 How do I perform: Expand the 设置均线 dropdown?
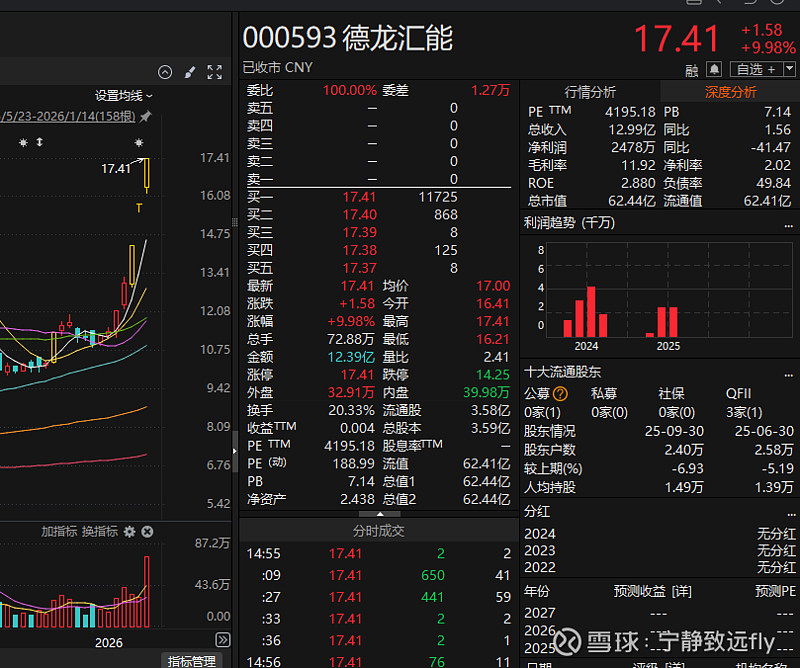(123, 95)
